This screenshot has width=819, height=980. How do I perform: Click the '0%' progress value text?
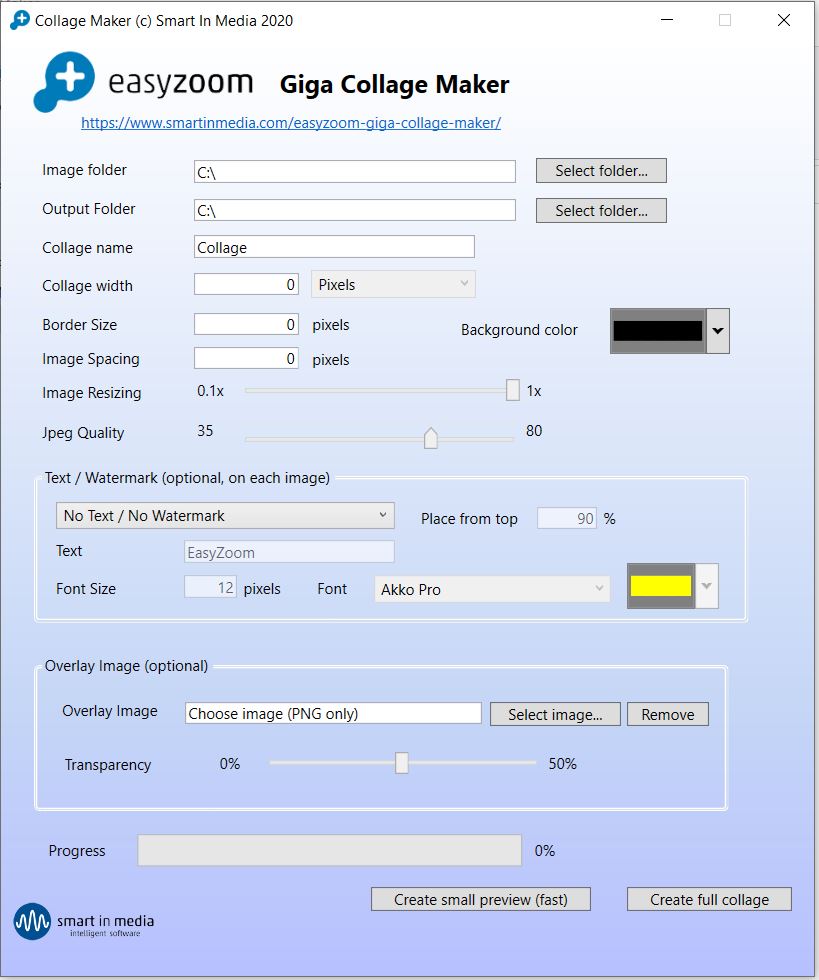[545, 851]
